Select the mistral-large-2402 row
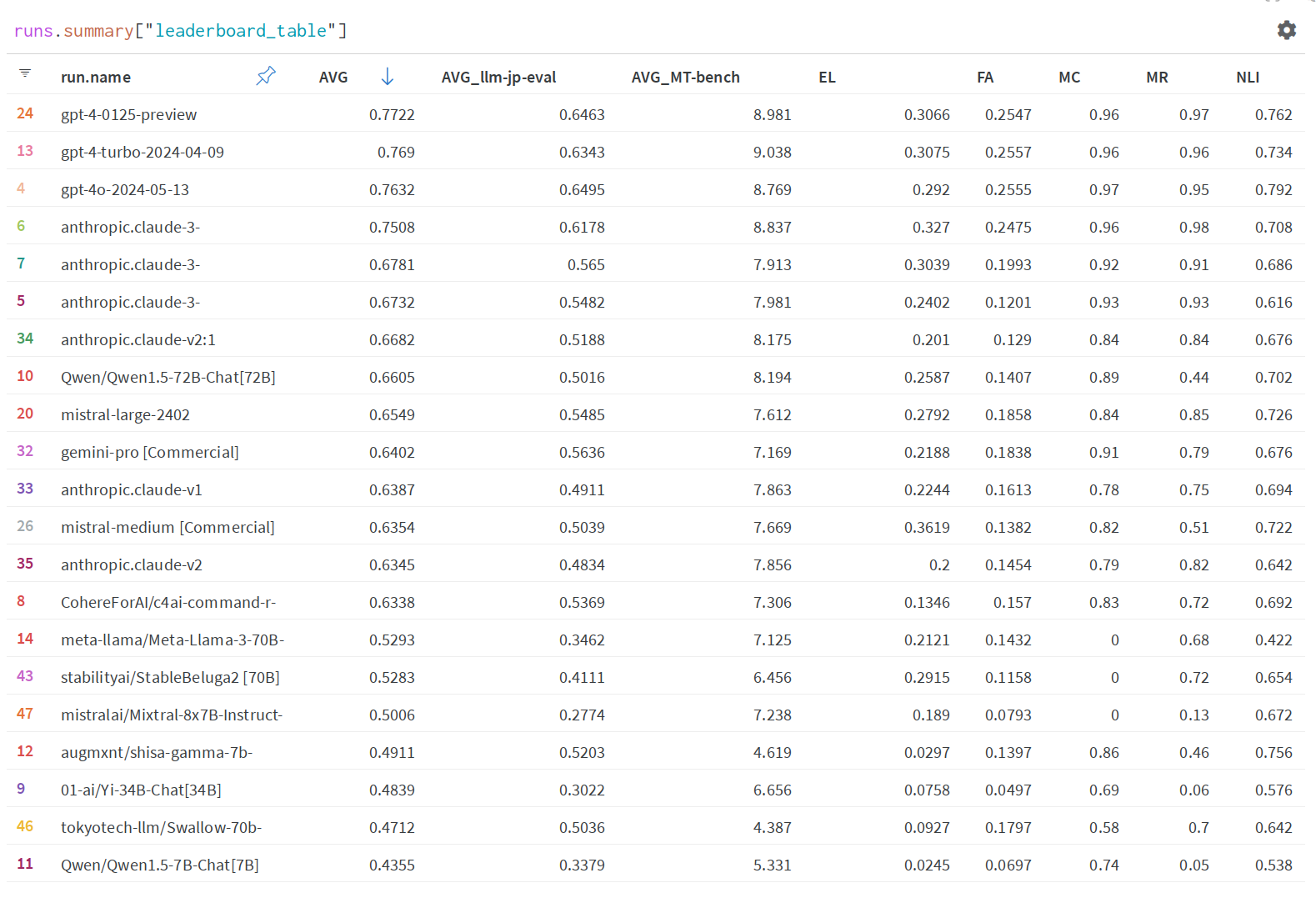 pos(125,415)
